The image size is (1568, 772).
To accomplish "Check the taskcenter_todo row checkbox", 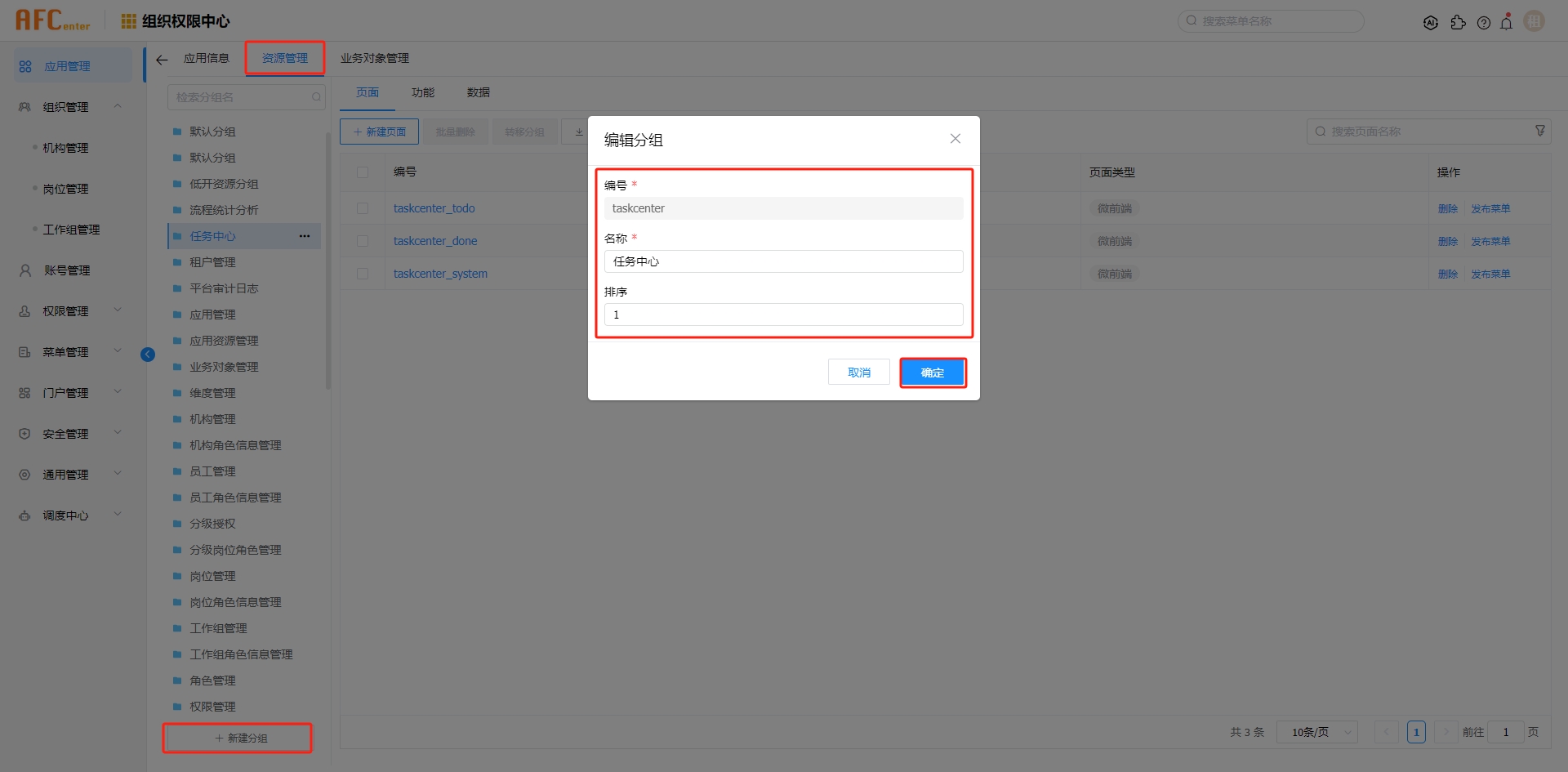I will click(x=363, y=208).
